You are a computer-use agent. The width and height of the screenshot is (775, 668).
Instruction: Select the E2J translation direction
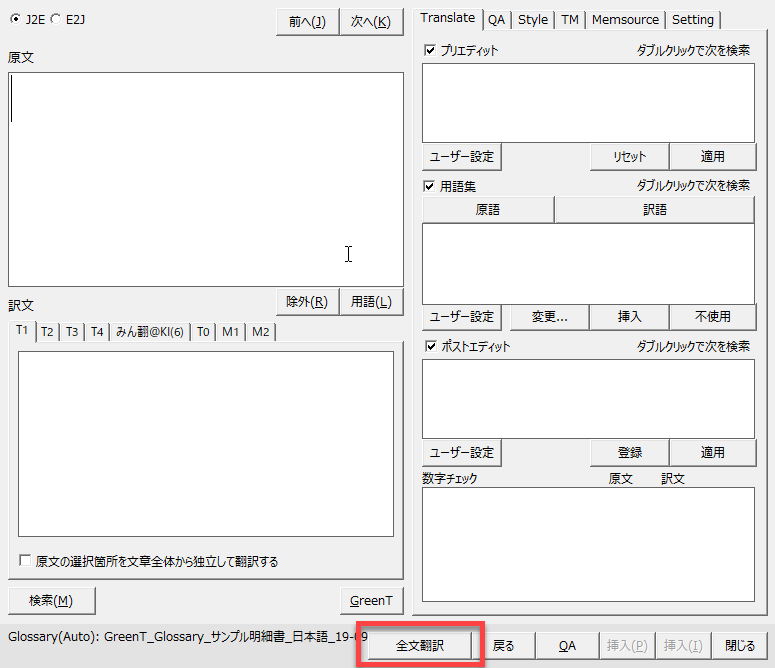(x=55, y=19)
